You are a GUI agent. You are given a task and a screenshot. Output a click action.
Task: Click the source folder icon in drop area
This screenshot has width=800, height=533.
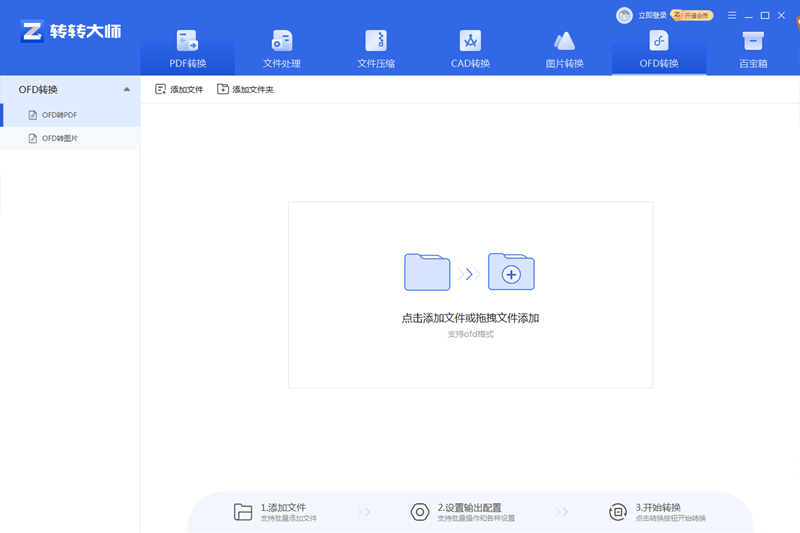point(427,272)
